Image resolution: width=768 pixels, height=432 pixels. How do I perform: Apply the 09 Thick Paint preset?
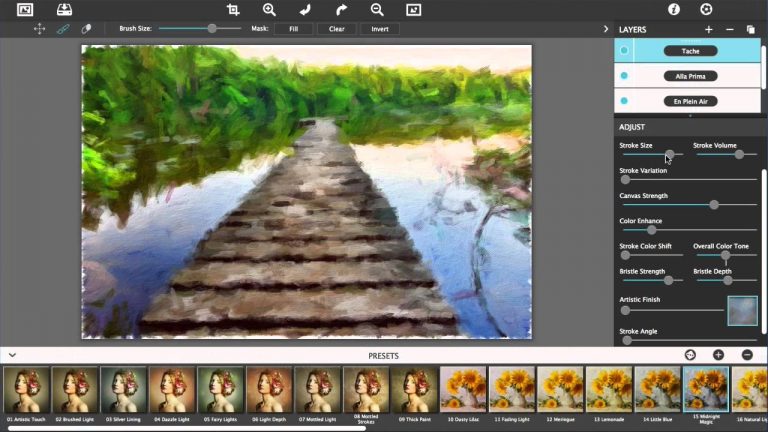coord(414,390)
